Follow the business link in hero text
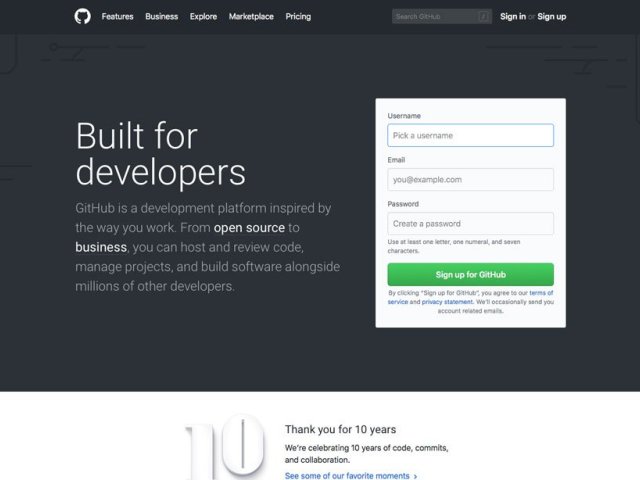 (x=101, y=247)
